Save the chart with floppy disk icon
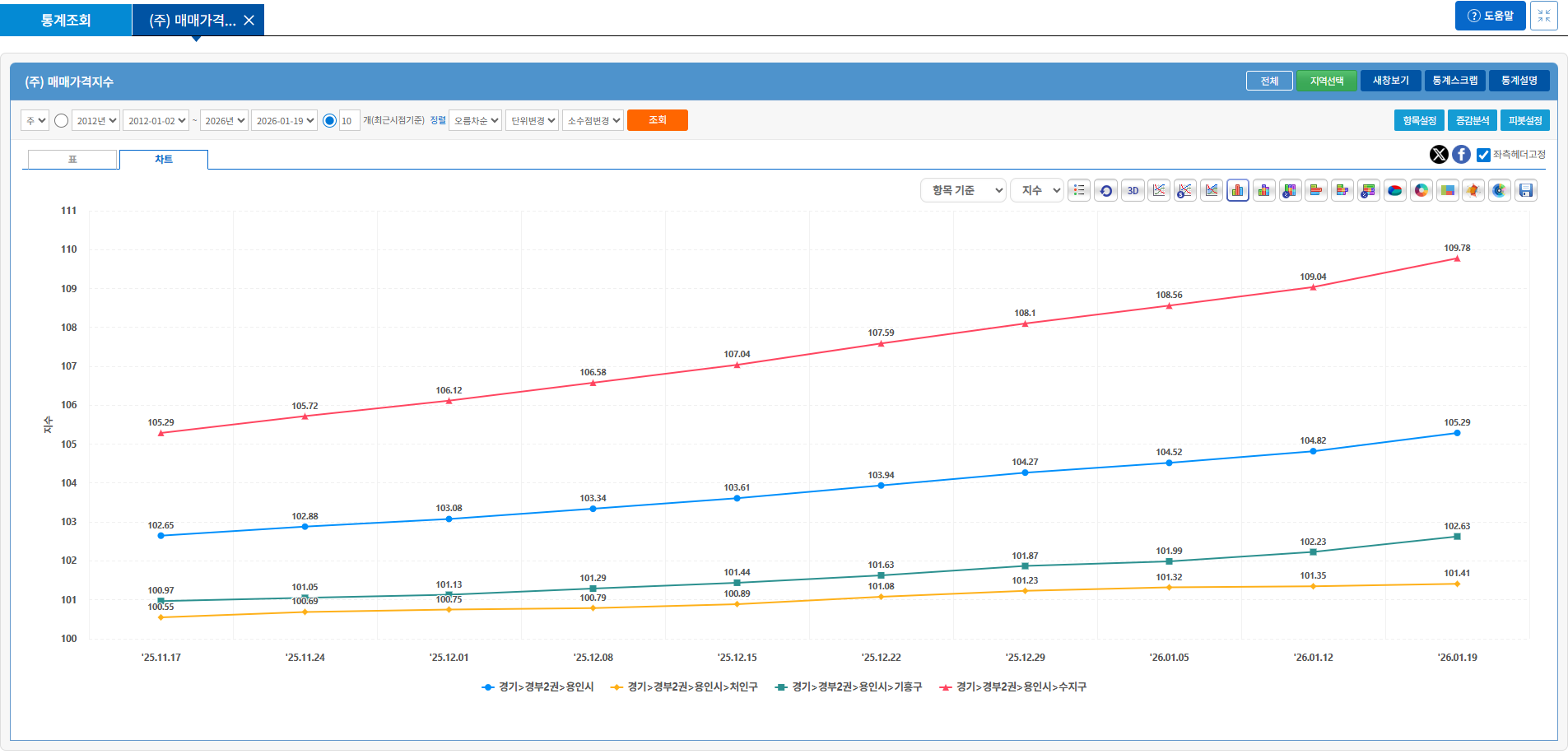 (x=1526, y=190)
